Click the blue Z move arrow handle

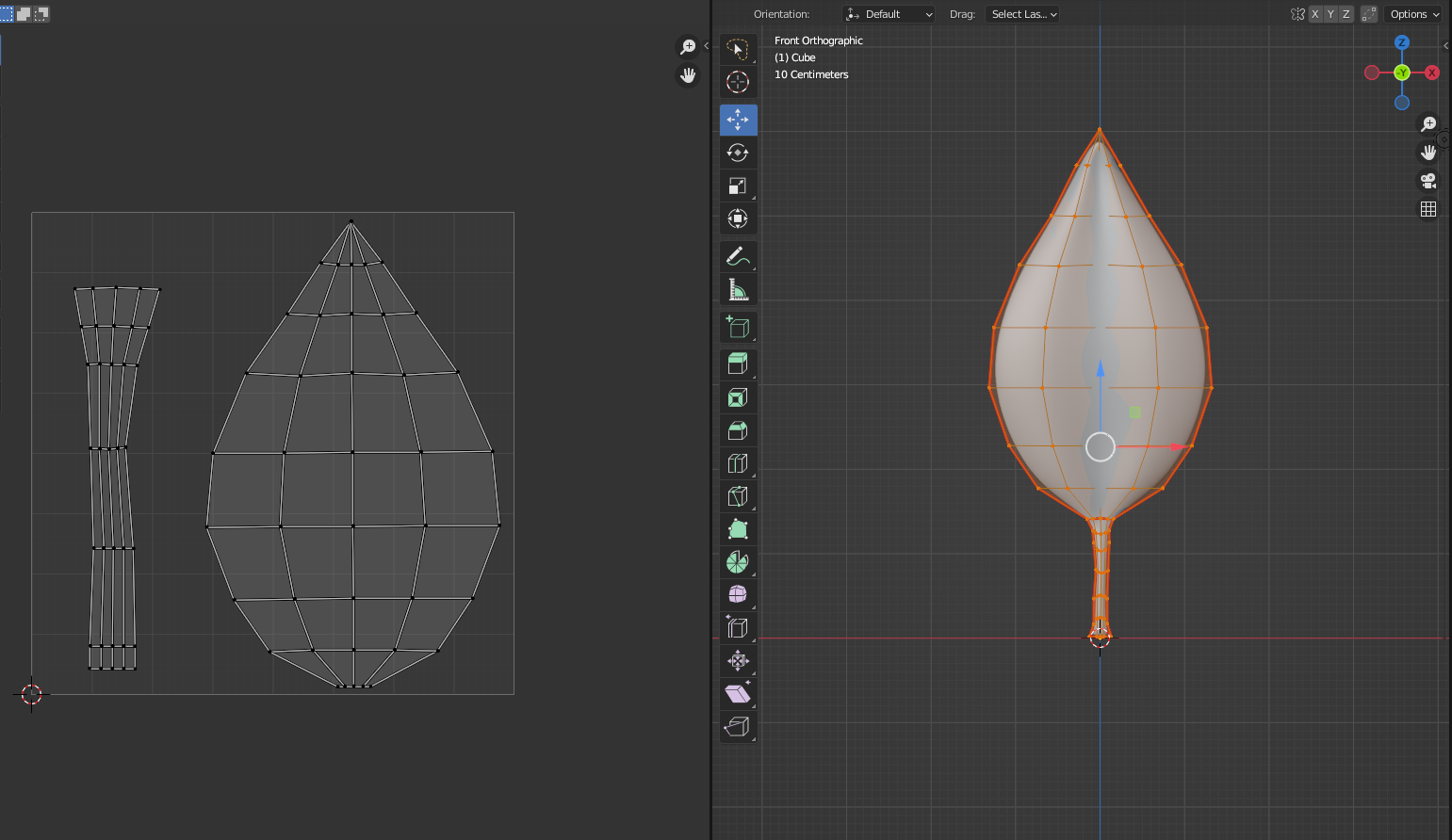[x=1100, y=368]
